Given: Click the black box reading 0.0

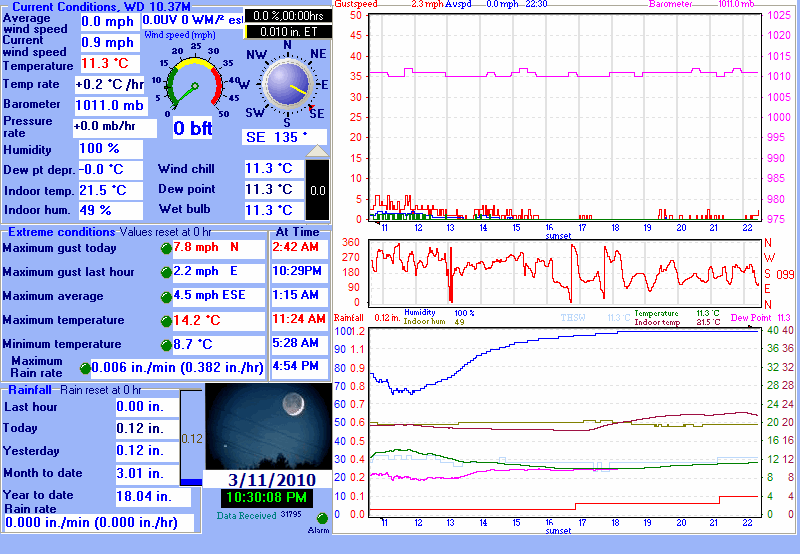Looking at the screenshot, I should click(317, 190).
